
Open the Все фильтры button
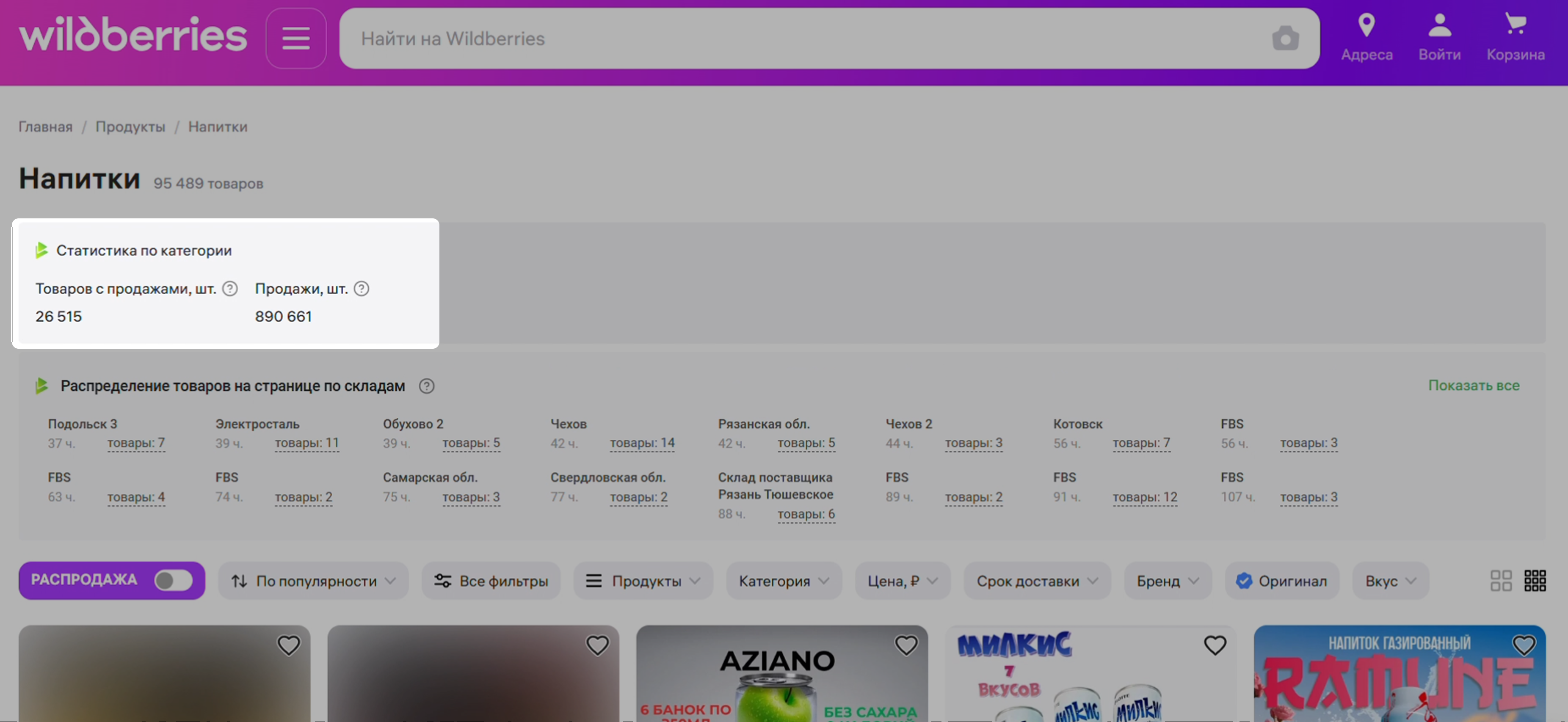click(x=491, y=581)
